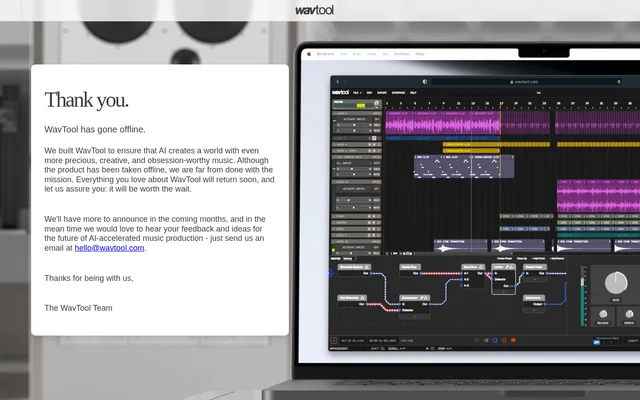Click the Create Preset button
Image resolution: width=640 pixels, height=400 pixels.
[504, 258]
